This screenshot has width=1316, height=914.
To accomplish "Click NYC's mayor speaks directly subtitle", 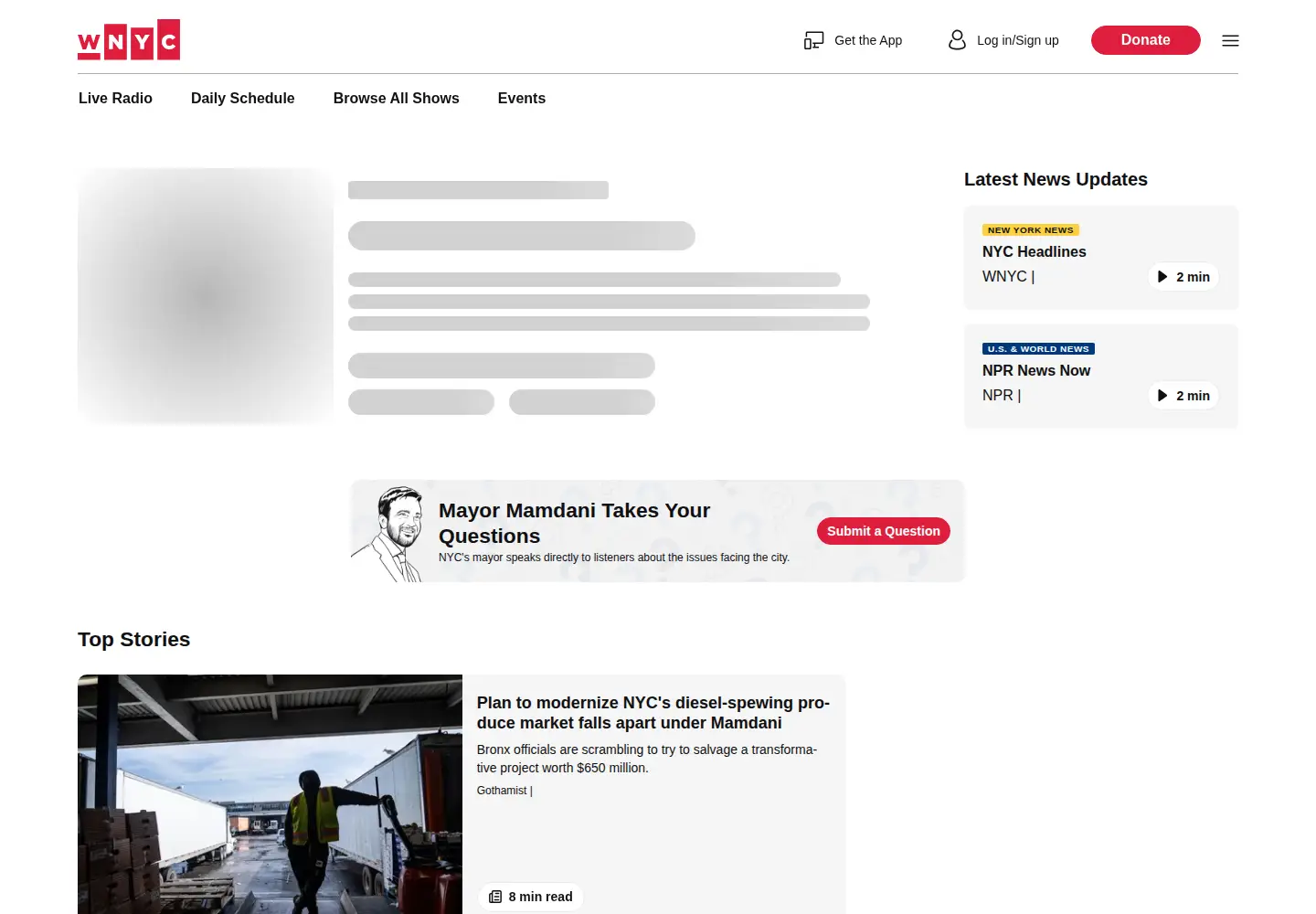I will pyautogui.click(x=613, y=558).
